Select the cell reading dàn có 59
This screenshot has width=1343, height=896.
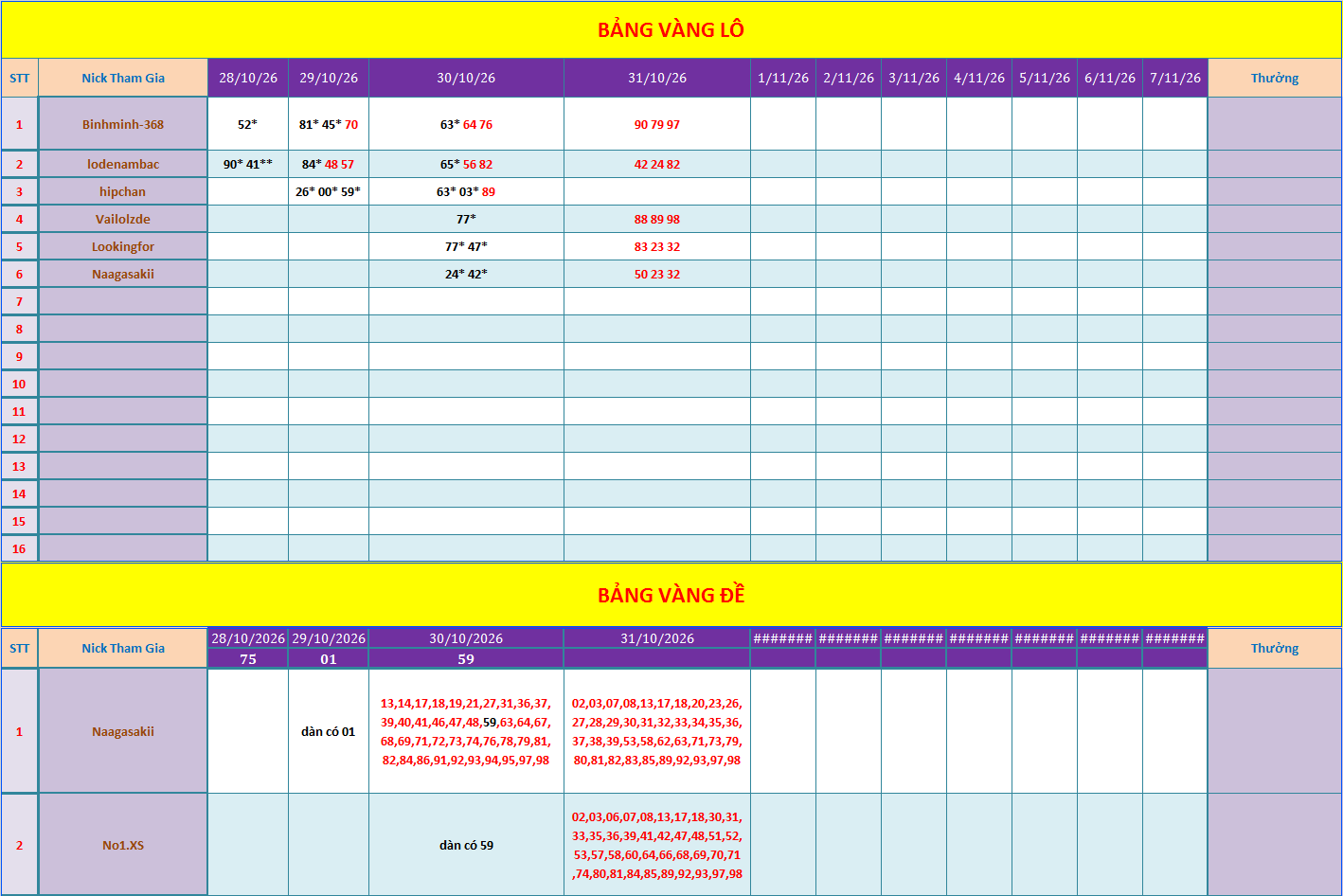pos(466,845)
